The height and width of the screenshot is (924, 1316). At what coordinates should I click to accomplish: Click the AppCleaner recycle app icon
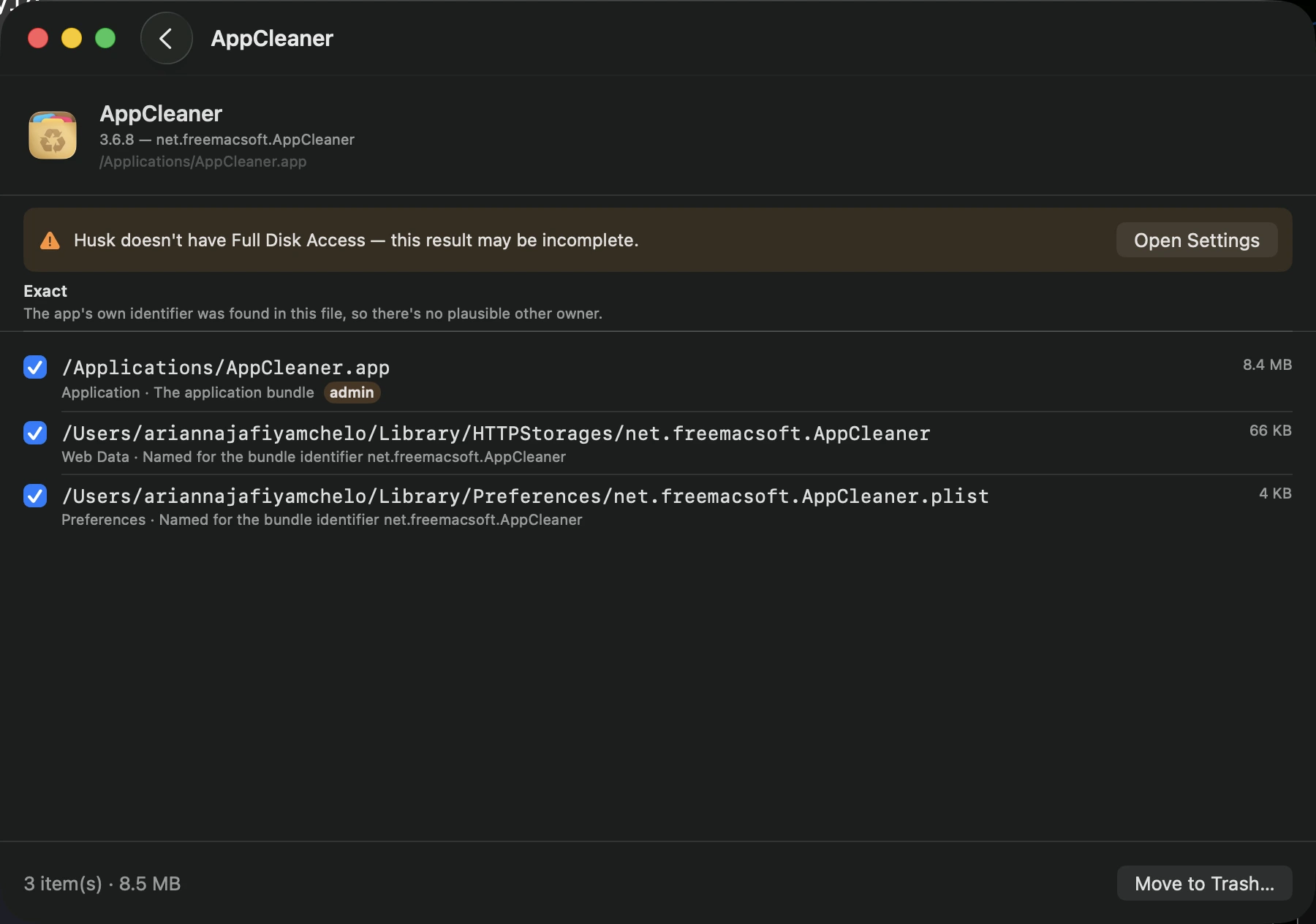point(53,135)
